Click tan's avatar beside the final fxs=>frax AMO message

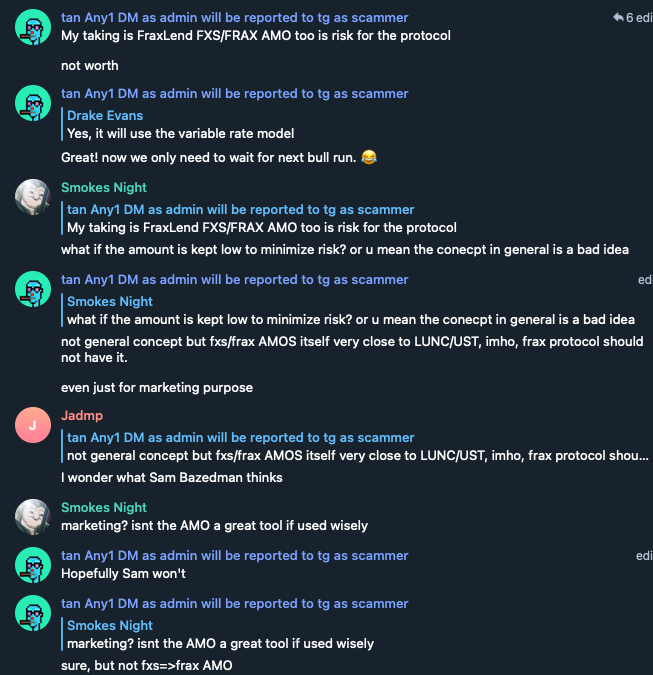pyautogui.click(x=34, y=614)
